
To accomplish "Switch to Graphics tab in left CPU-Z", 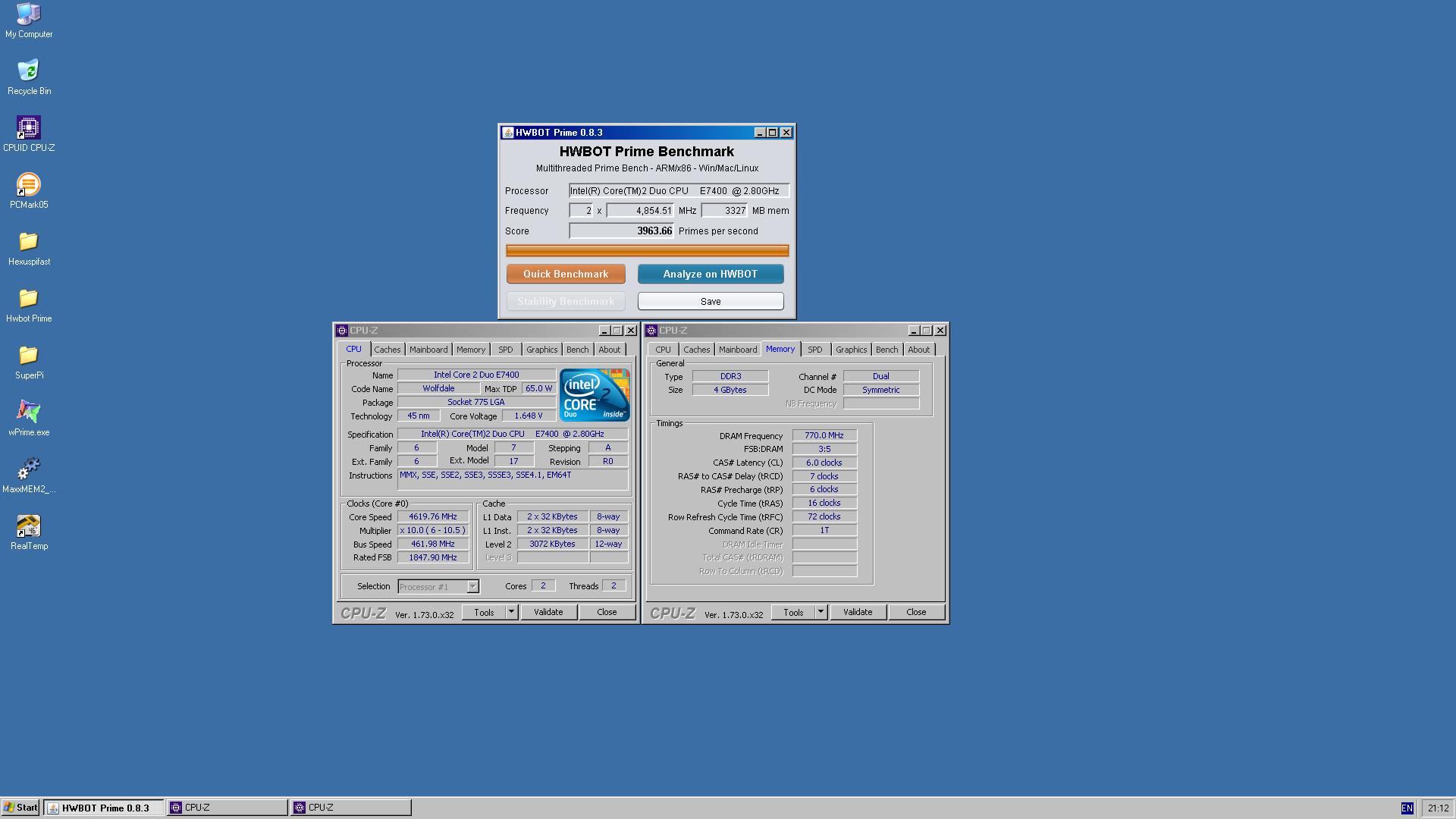I will coord(542,350).
